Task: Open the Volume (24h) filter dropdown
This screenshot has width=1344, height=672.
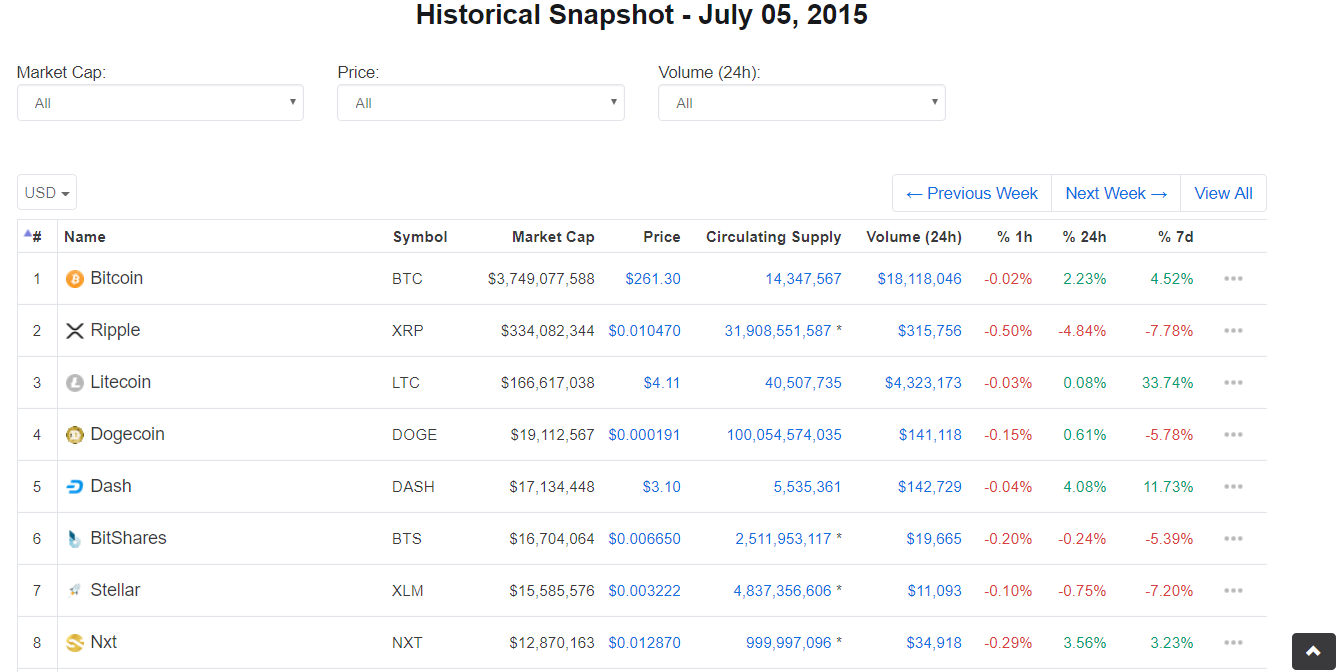Action: [x=802, y=103]
